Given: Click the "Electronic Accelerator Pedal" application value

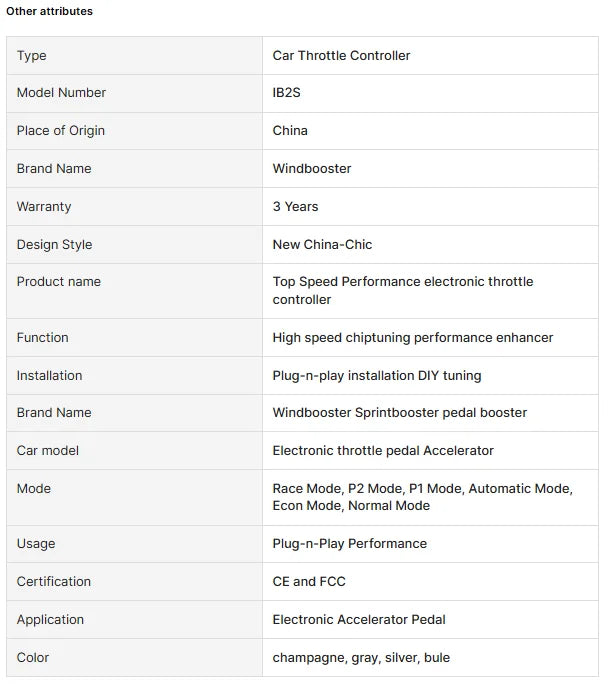Looking at the screenshot, I should [x=359, y=620].
